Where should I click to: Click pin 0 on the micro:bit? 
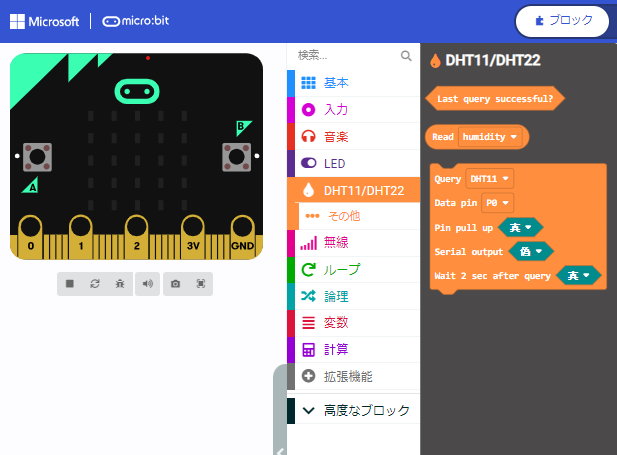(x=31, y=236)
